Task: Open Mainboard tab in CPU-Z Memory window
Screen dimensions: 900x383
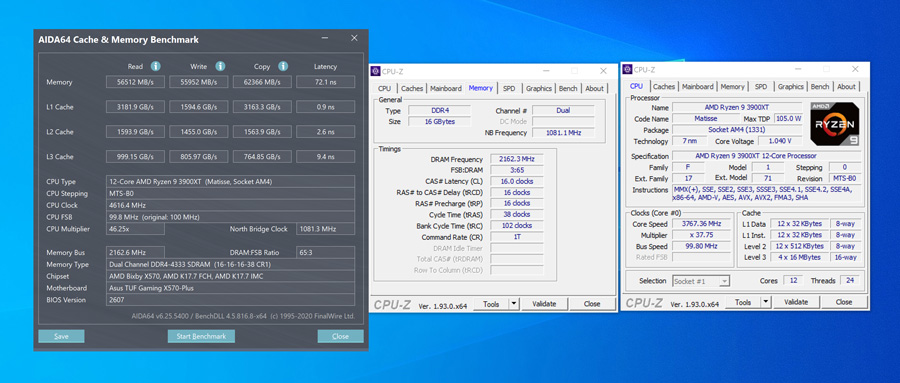Action: [446, 88]
